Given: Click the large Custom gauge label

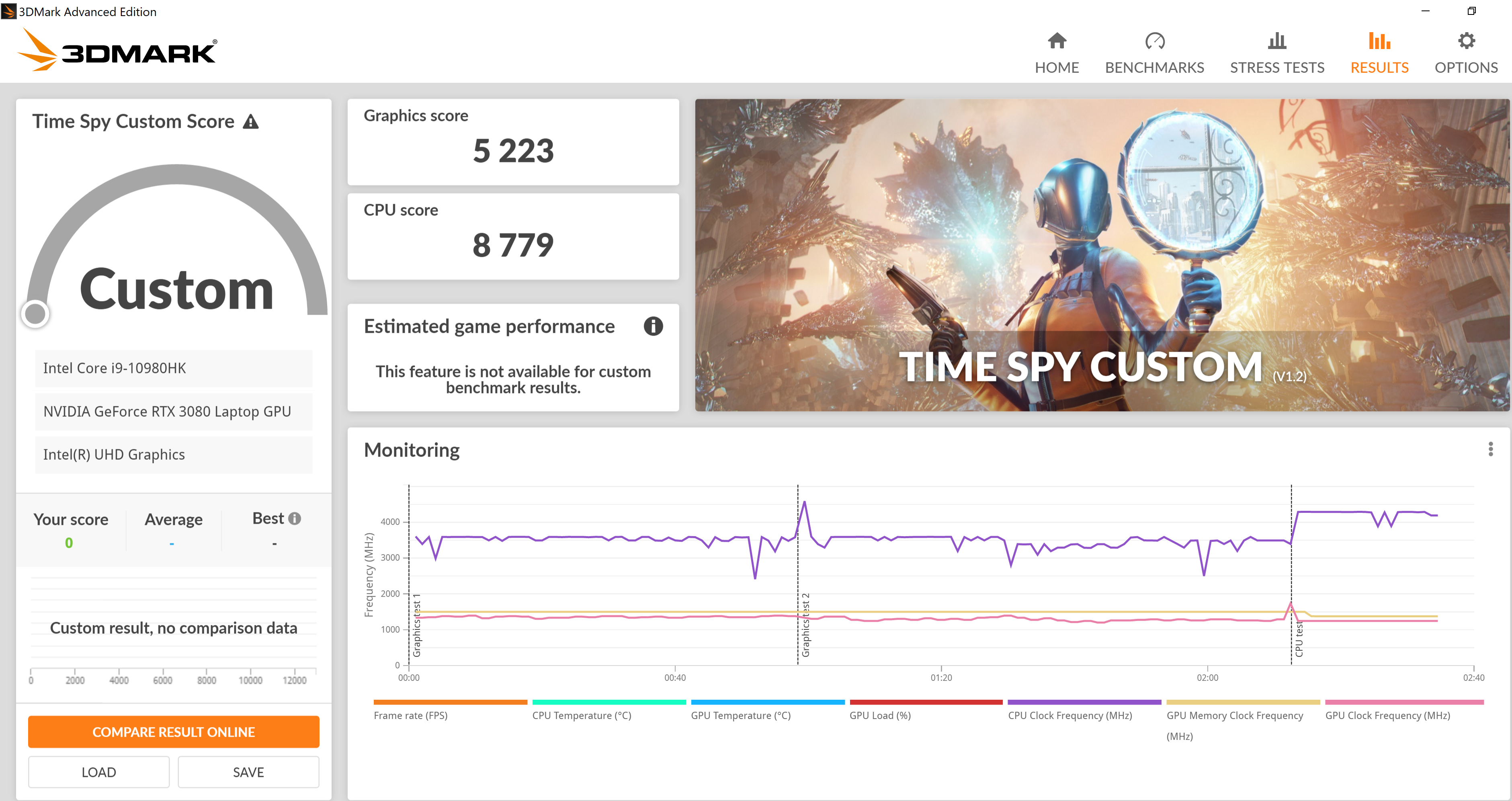Looking at the screenshot, I should coord(177,289).
